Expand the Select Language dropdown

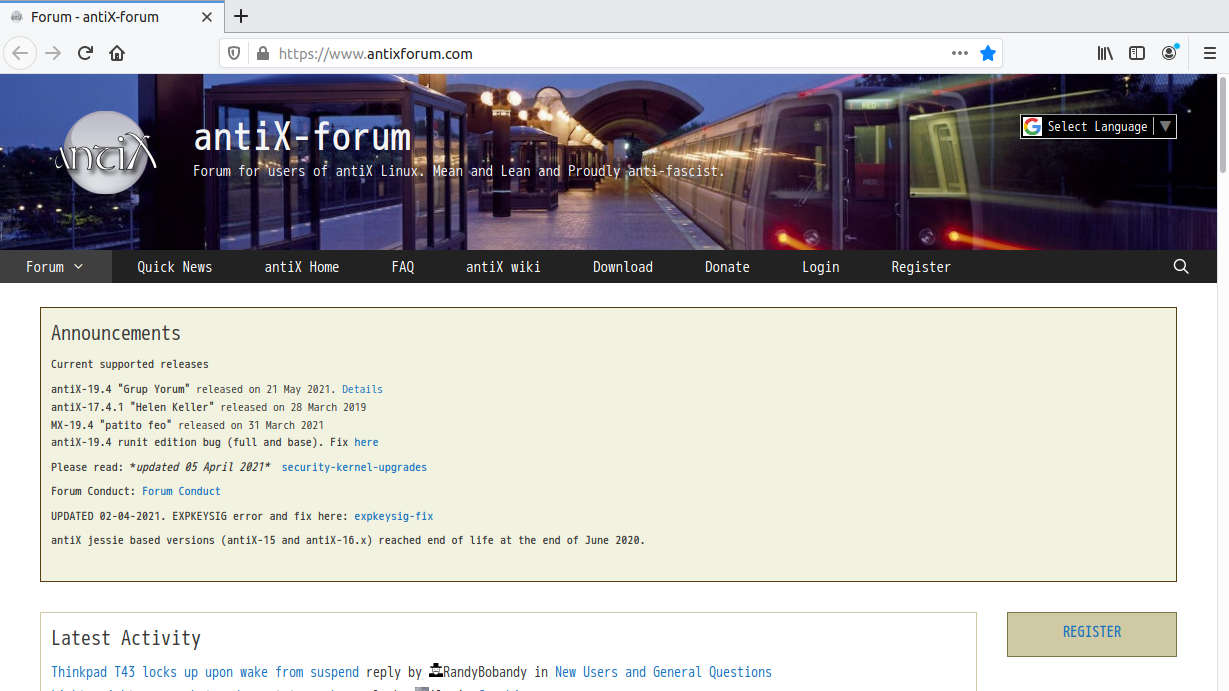(1099, 126)
